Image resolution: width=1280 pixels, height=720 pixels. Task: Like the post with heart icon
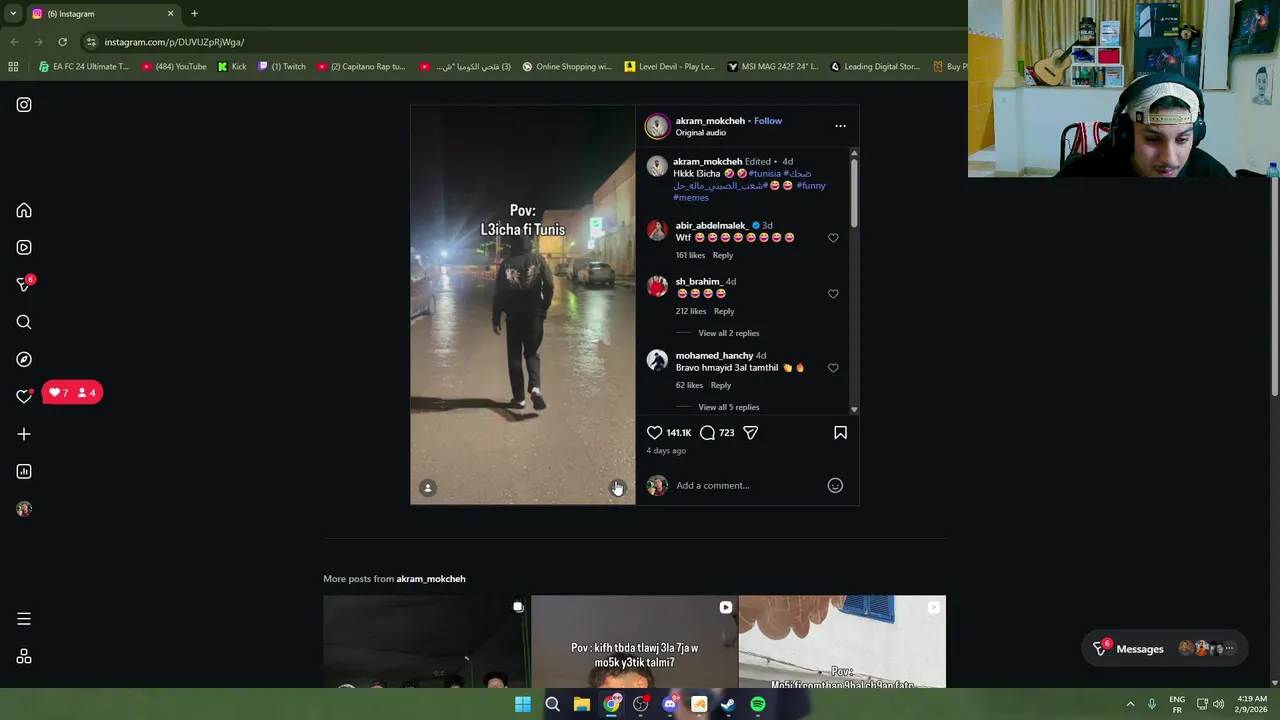click(x=654, y=432)
